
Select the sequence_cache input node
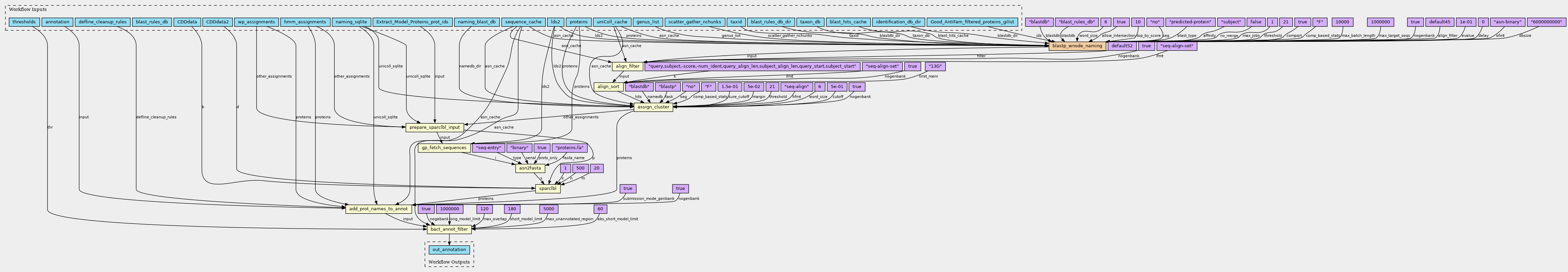pyautogui.click(x=523, y=22)
